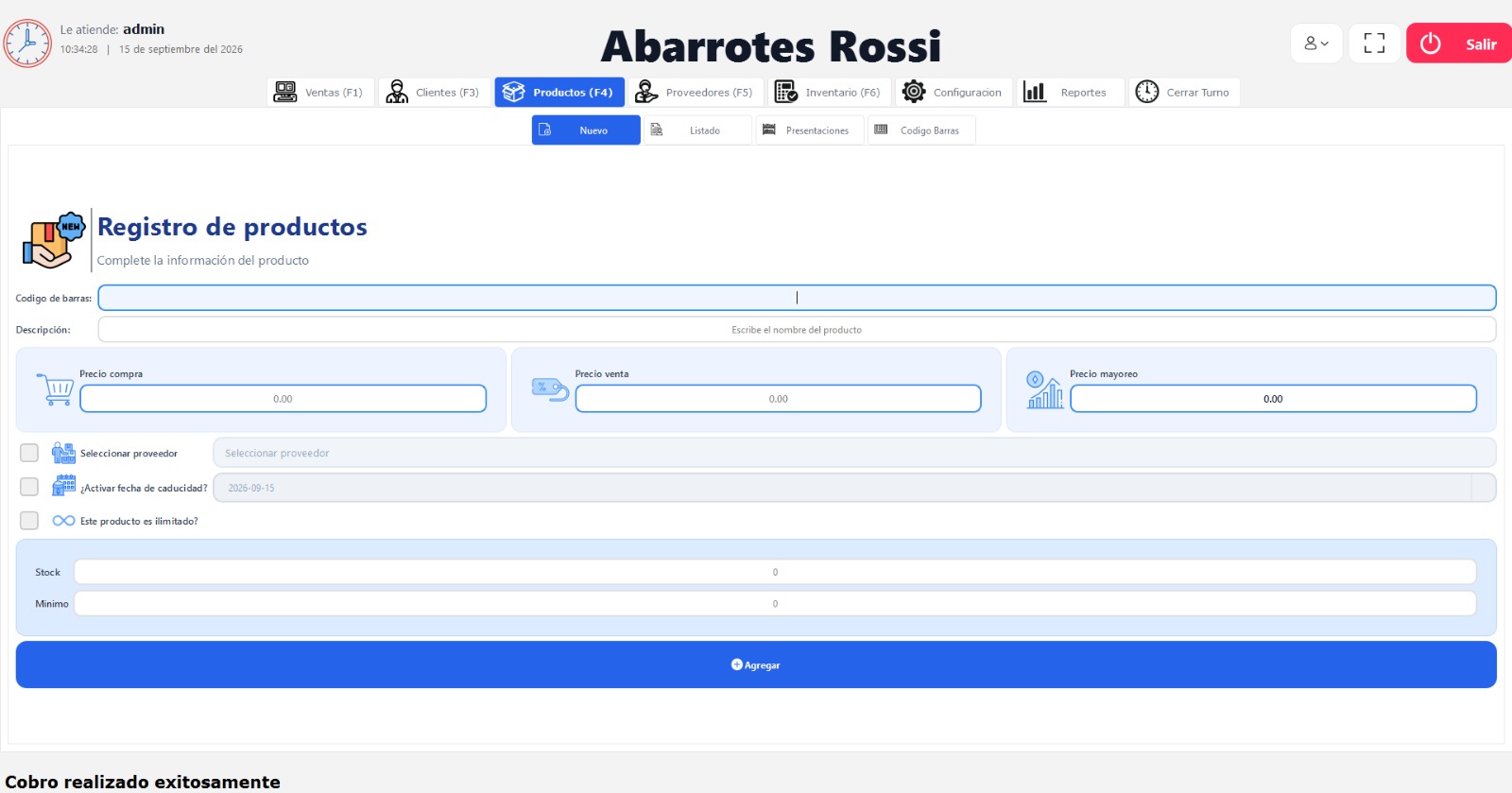
Task: Go to Clientes (F3)
Action: click(434, 92)
